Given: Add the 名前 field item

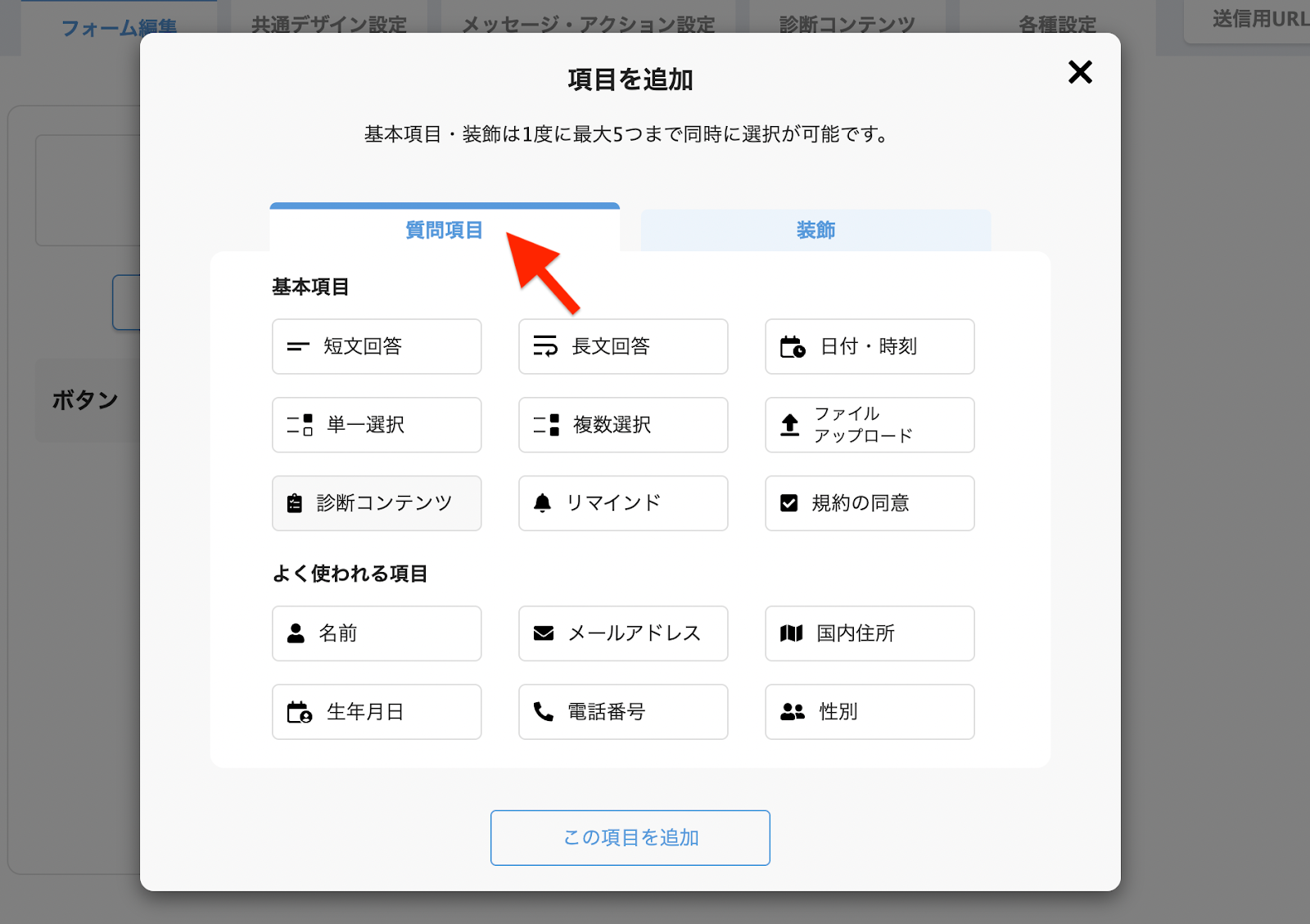Looking at the screenshot, I should point(377,633).
